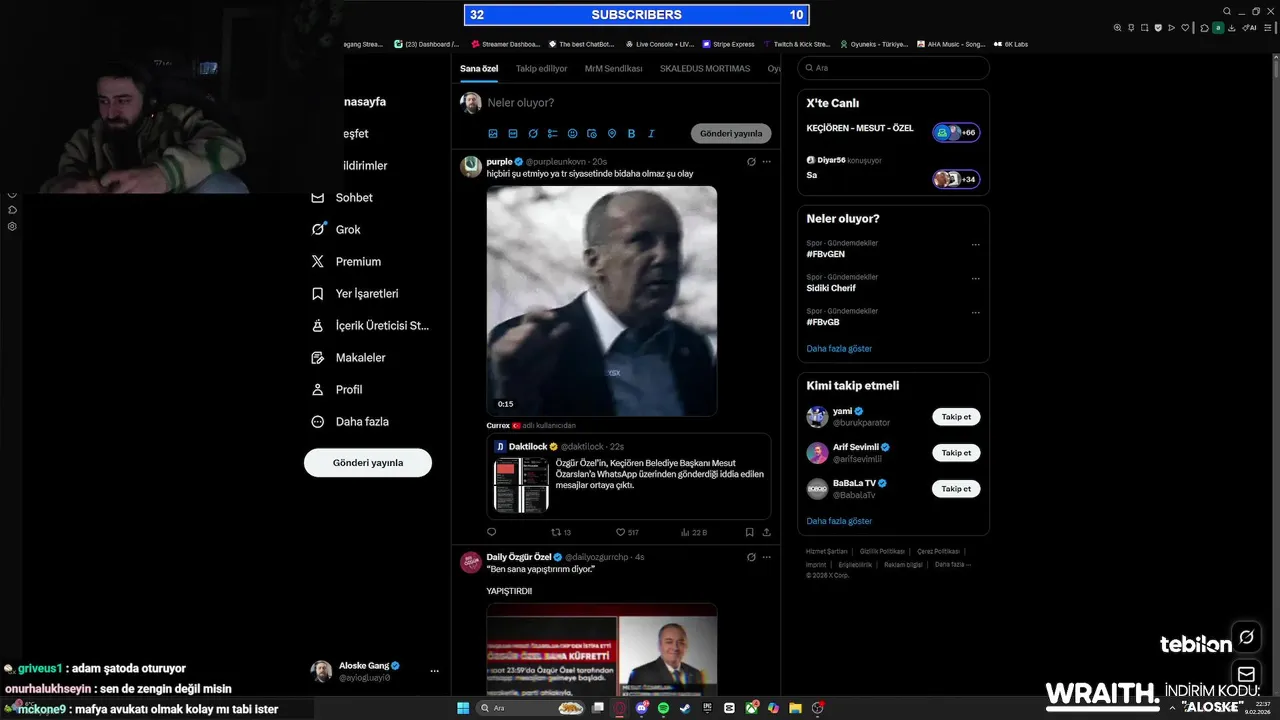The height and width of the screenshot is (720, 1280).
Task: Share the purple post
Action: (x=766, y=532)
